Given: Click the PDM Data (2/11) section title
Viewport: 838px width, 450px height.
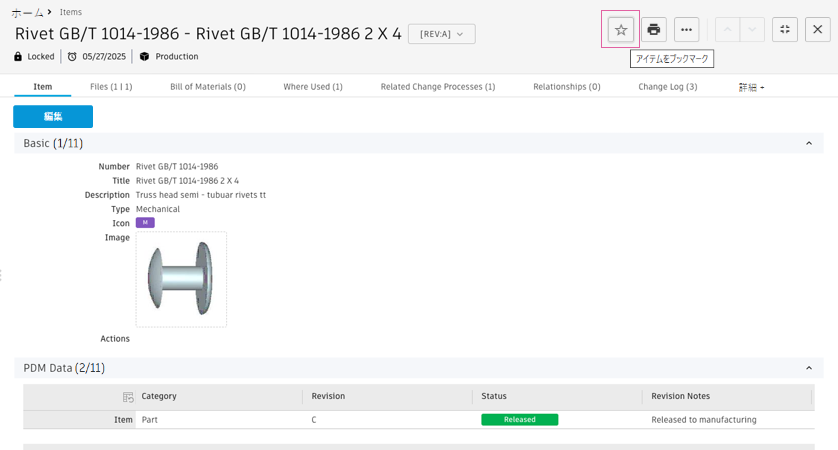Looking at the screenshot, I should click(64, 368).
